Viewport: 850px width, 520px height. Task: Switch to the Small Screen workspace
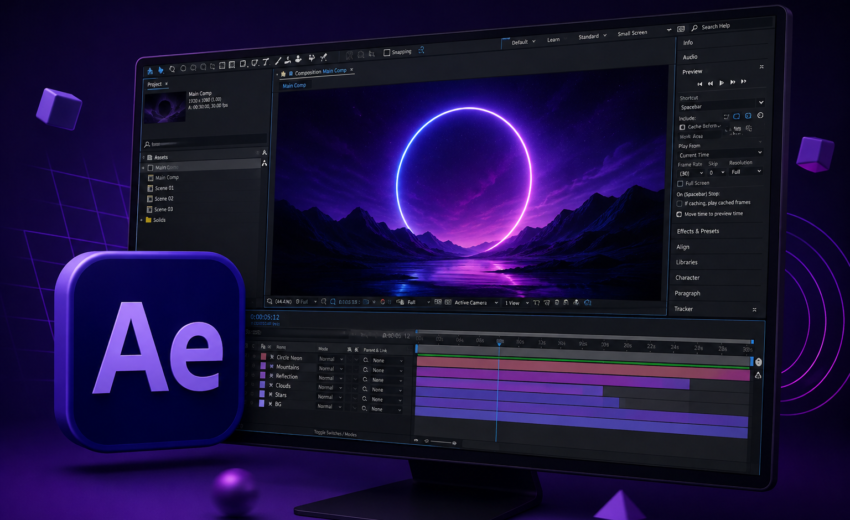(632, 34)
